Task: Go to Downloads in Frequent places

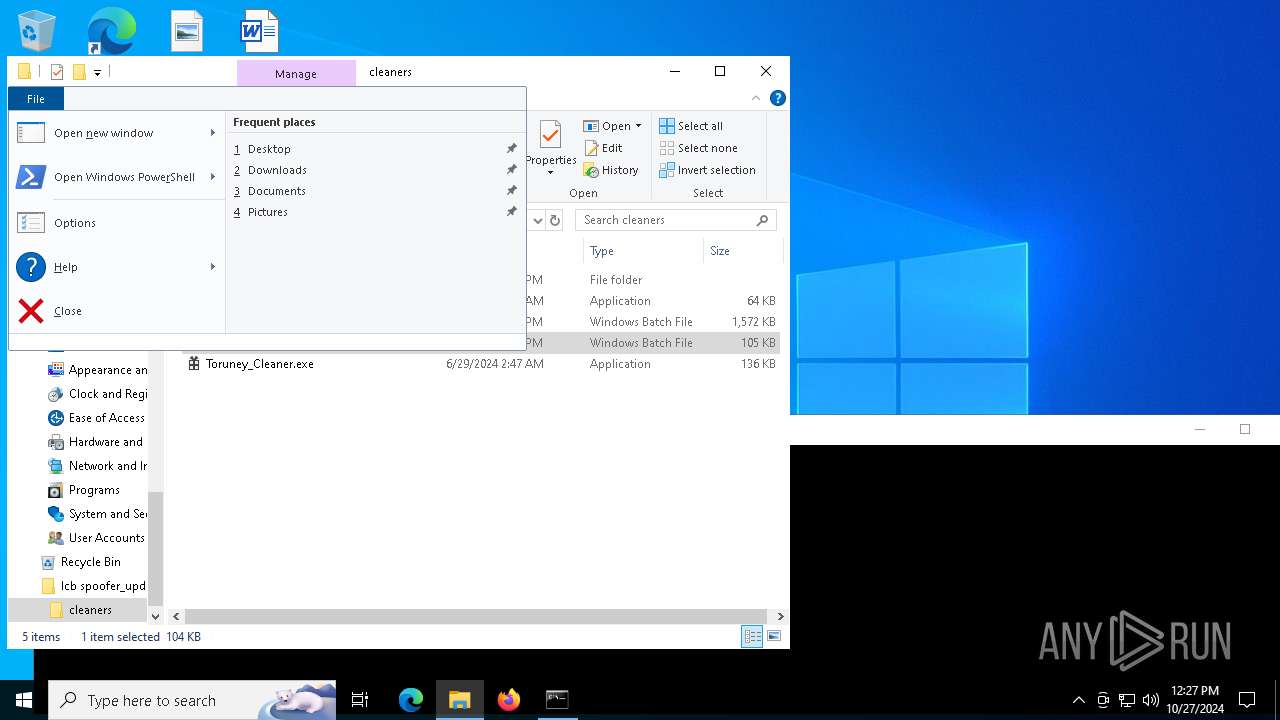Action: point(277,170)
